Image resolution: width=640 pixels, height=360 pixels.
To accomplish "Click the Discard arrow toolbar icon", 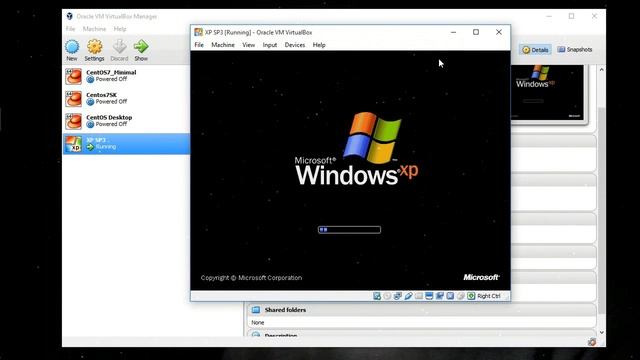I will click(x=119, y=47).
